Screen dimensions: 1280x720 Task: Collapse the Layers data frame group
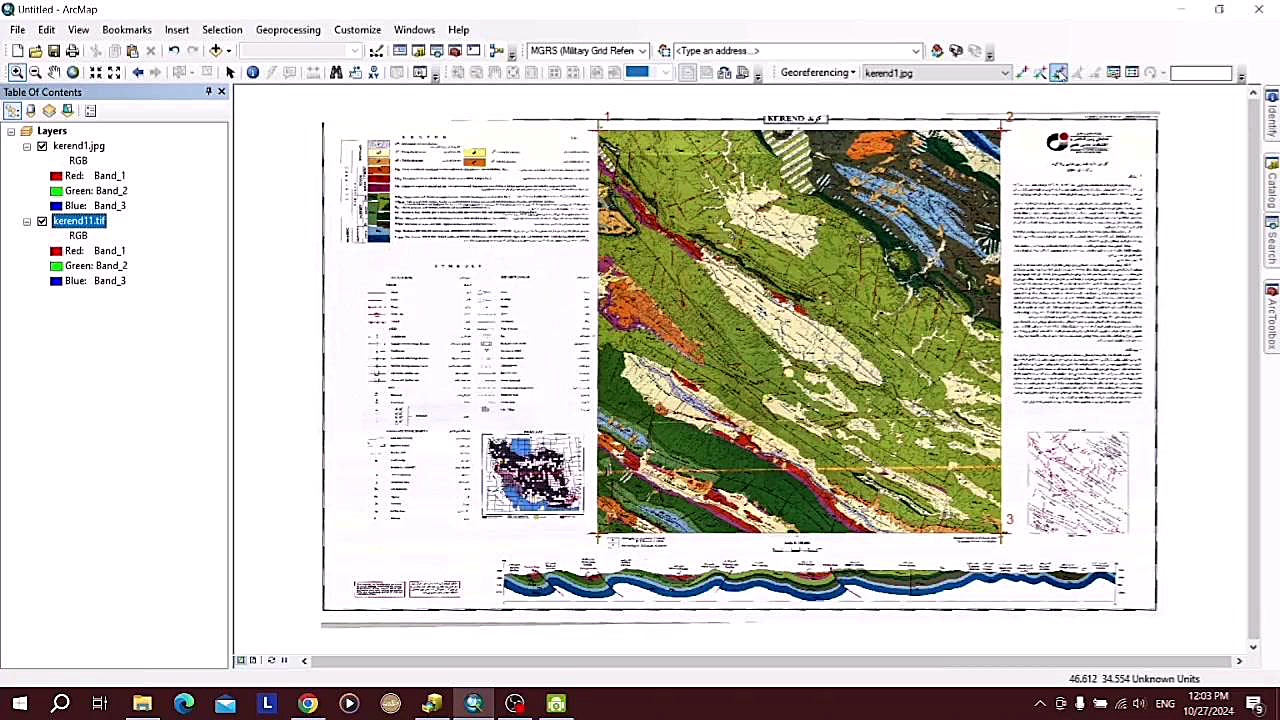[11, 131]
